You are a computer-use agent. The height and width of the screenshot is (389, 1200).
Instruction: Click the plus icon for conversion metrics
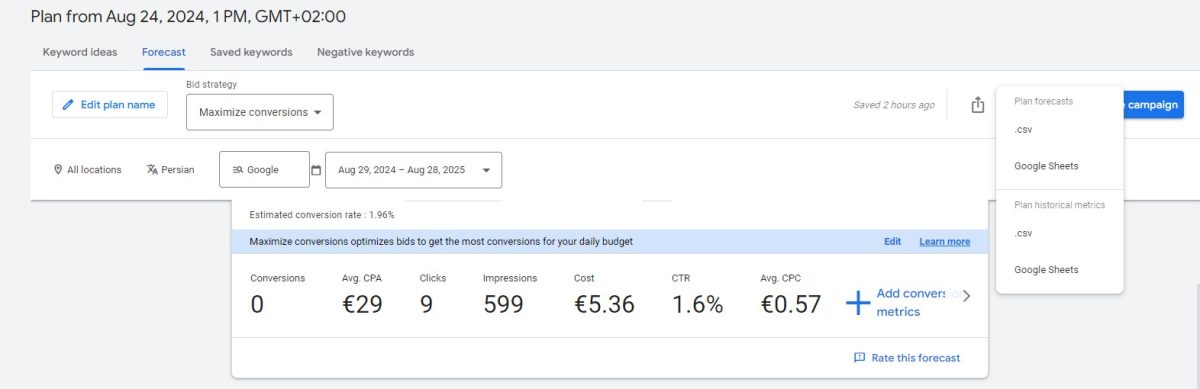point(858,303)
